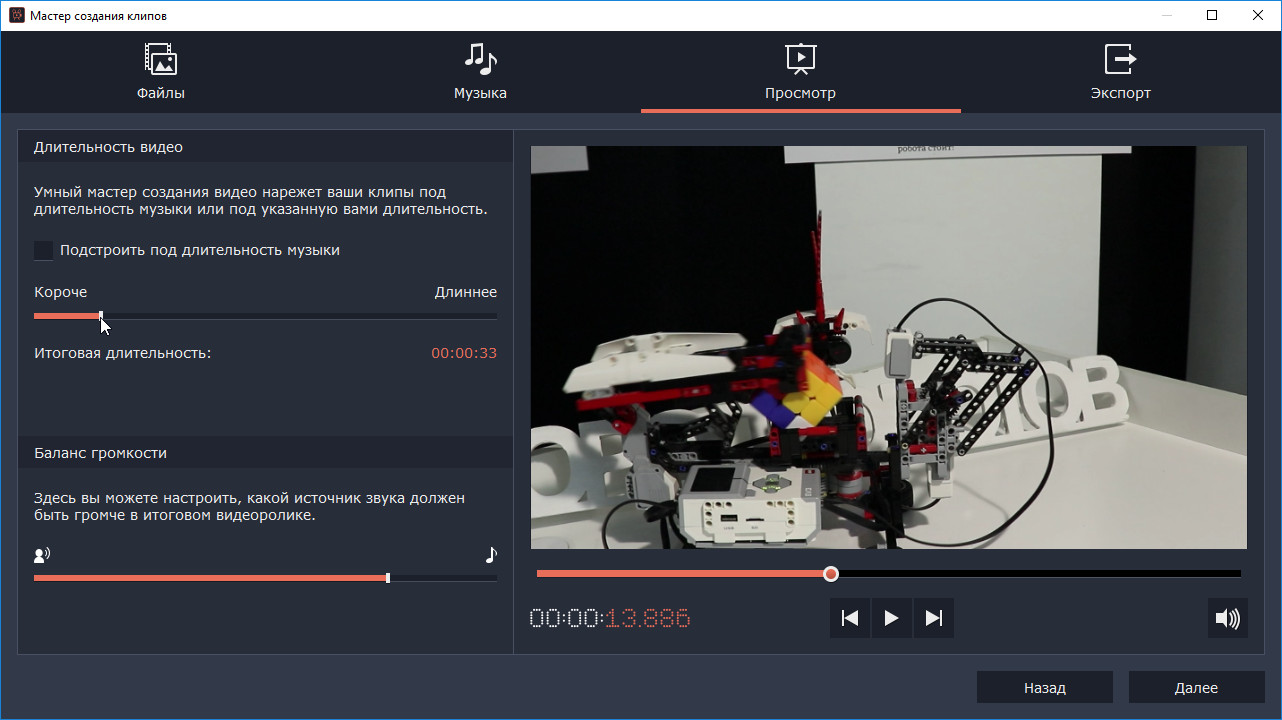
Task: Skip to next clip with skip-forward button
Action: [933, 618]
